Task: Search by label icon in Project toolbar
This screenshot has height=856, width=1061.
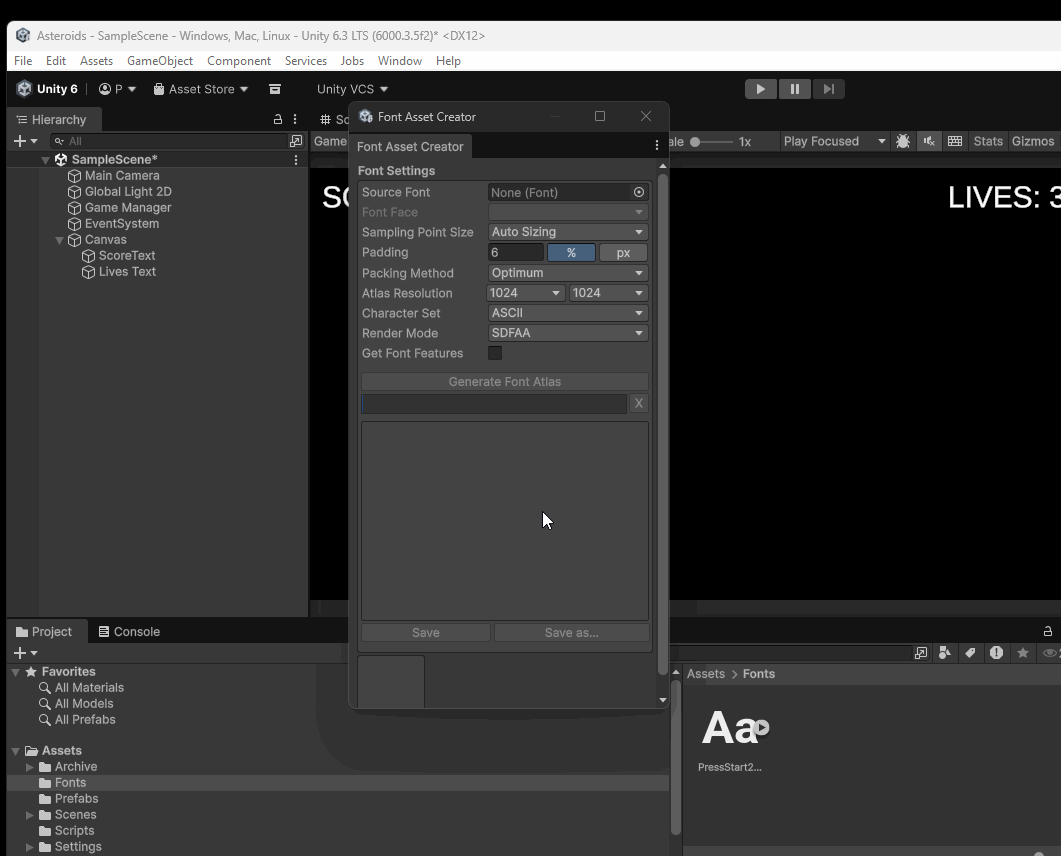Action: [x=970, y=653]
